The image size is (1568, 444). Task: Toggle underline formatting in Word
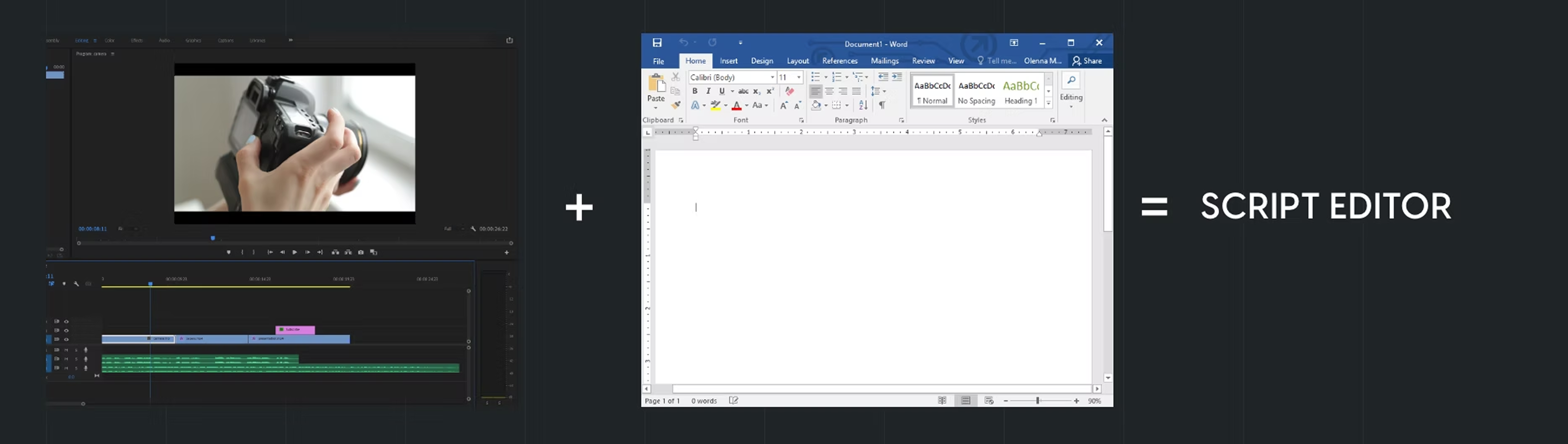[722, 91]
